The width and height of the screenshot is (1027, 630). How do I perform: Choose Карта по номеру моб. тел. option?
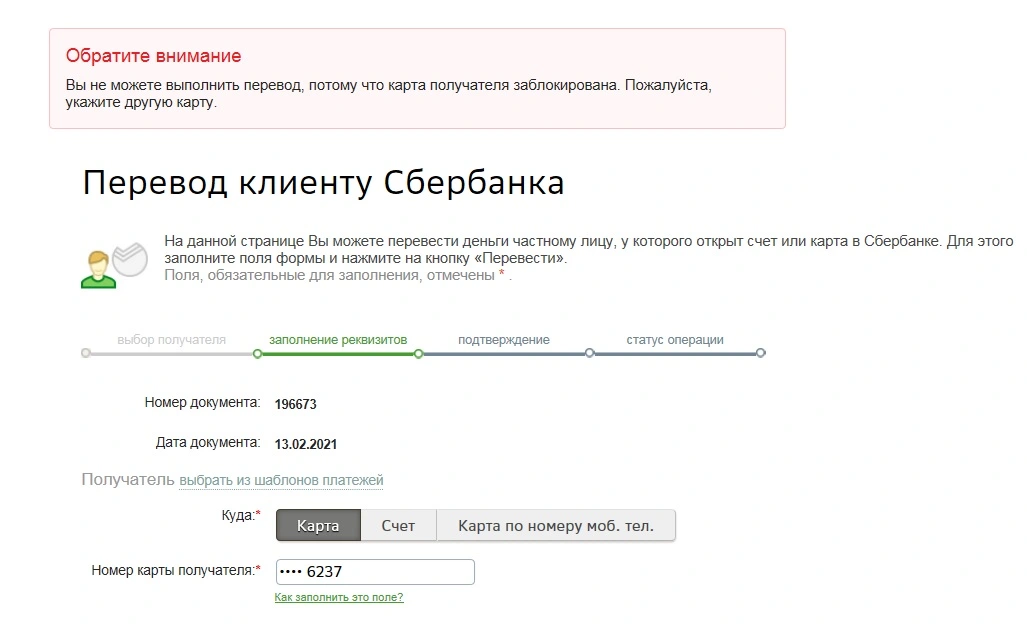click(x=555, y=525)
